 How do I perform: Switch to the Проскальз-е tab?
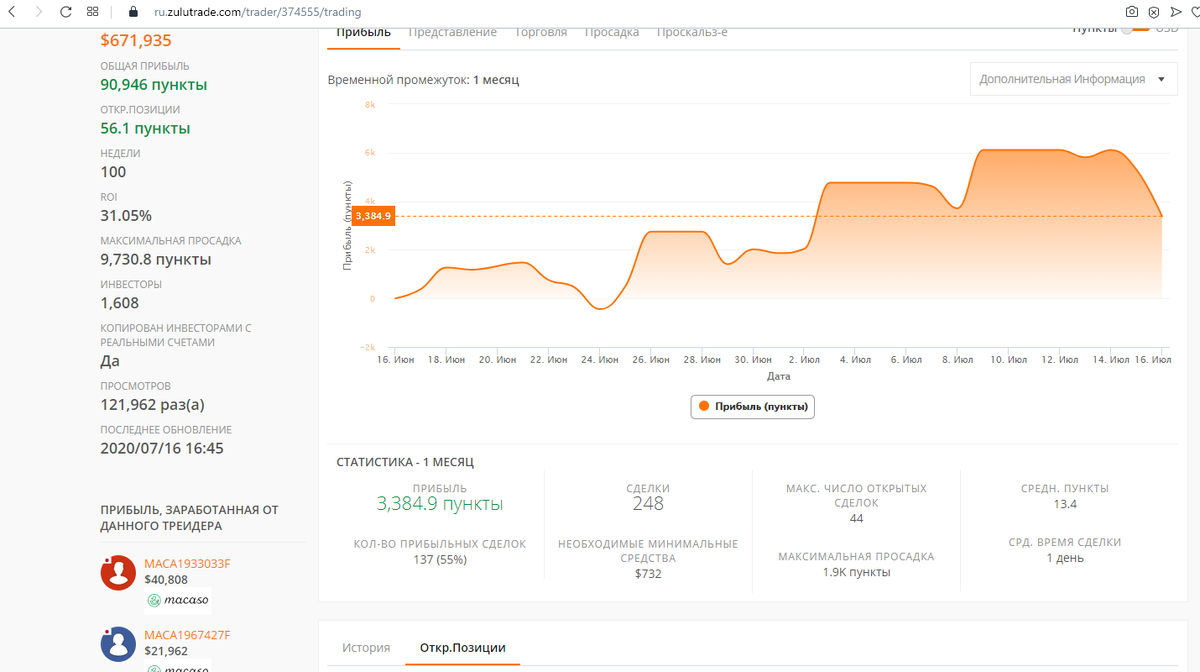tap(692, 32)
